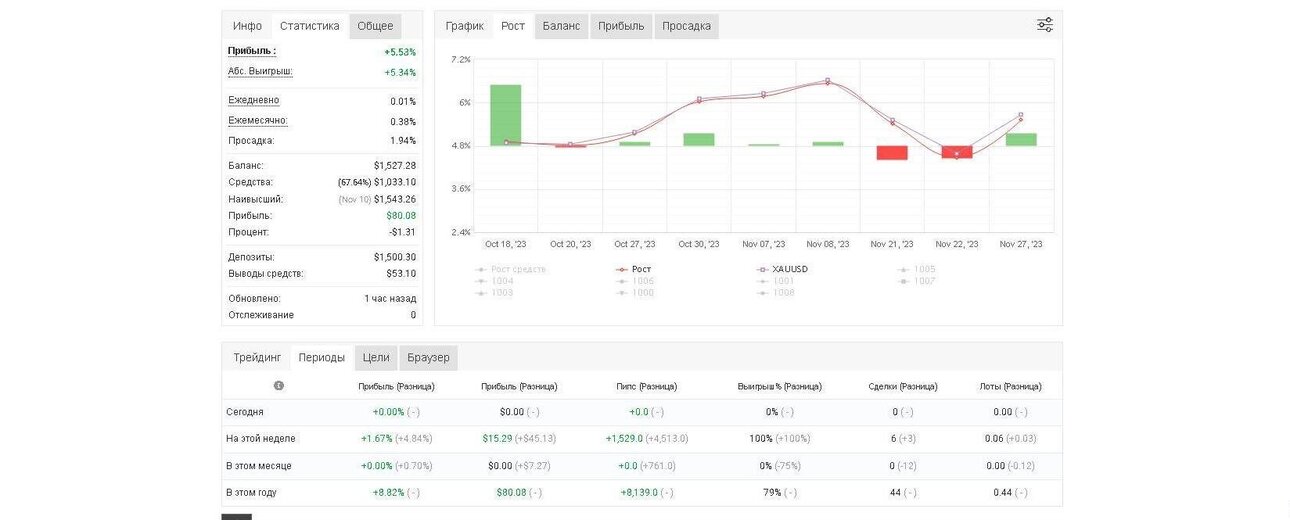
Task: Click the info icon in the periods table header
Action: tap(278, 385)
